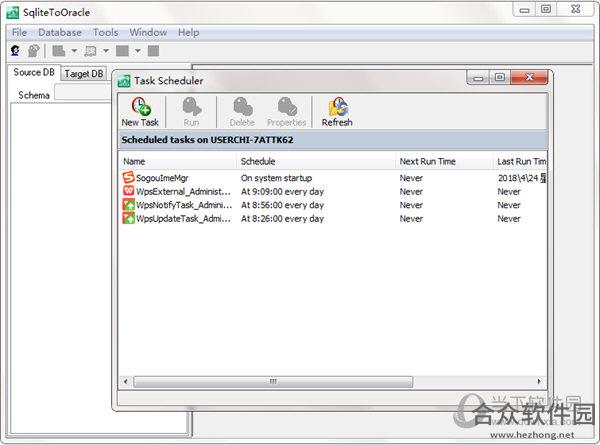The width and height of the screenshot is (600, 445).
Task: Click the fourth main toolbar icon
Action: click(90, 51)
